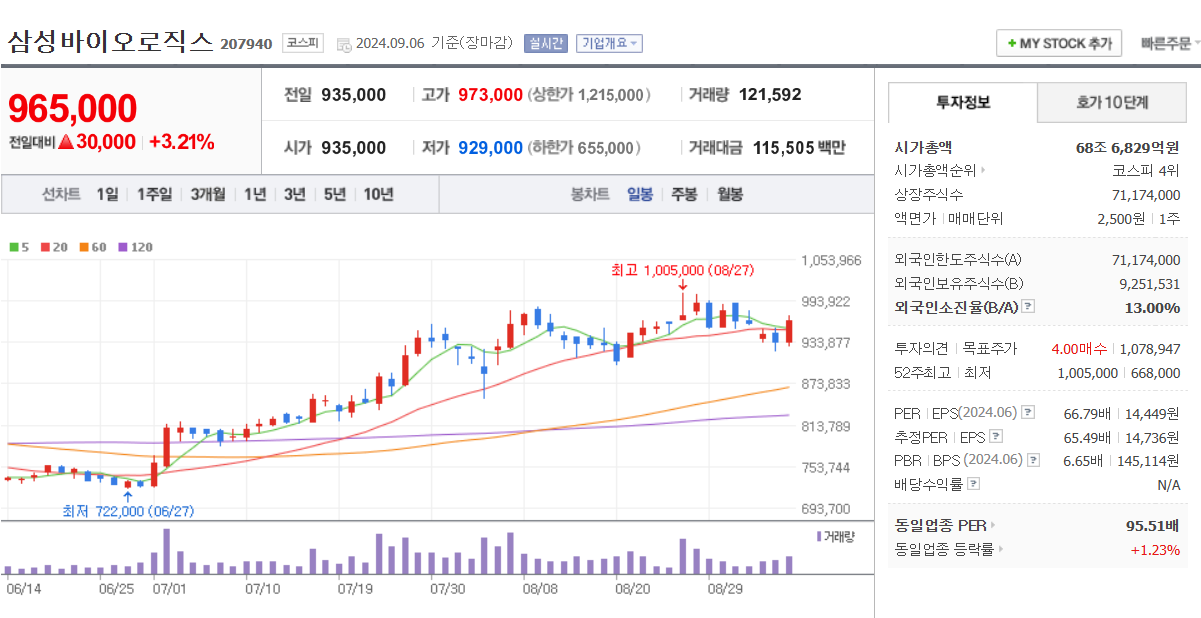Click the 최고 1,005,000 (08/27) chart marker

683,270
